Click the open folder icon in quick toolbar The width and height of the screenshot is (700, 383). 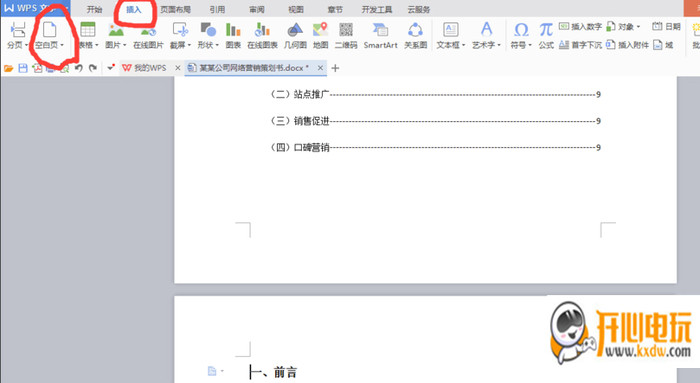pyautogui.click(x=8, y=68)
